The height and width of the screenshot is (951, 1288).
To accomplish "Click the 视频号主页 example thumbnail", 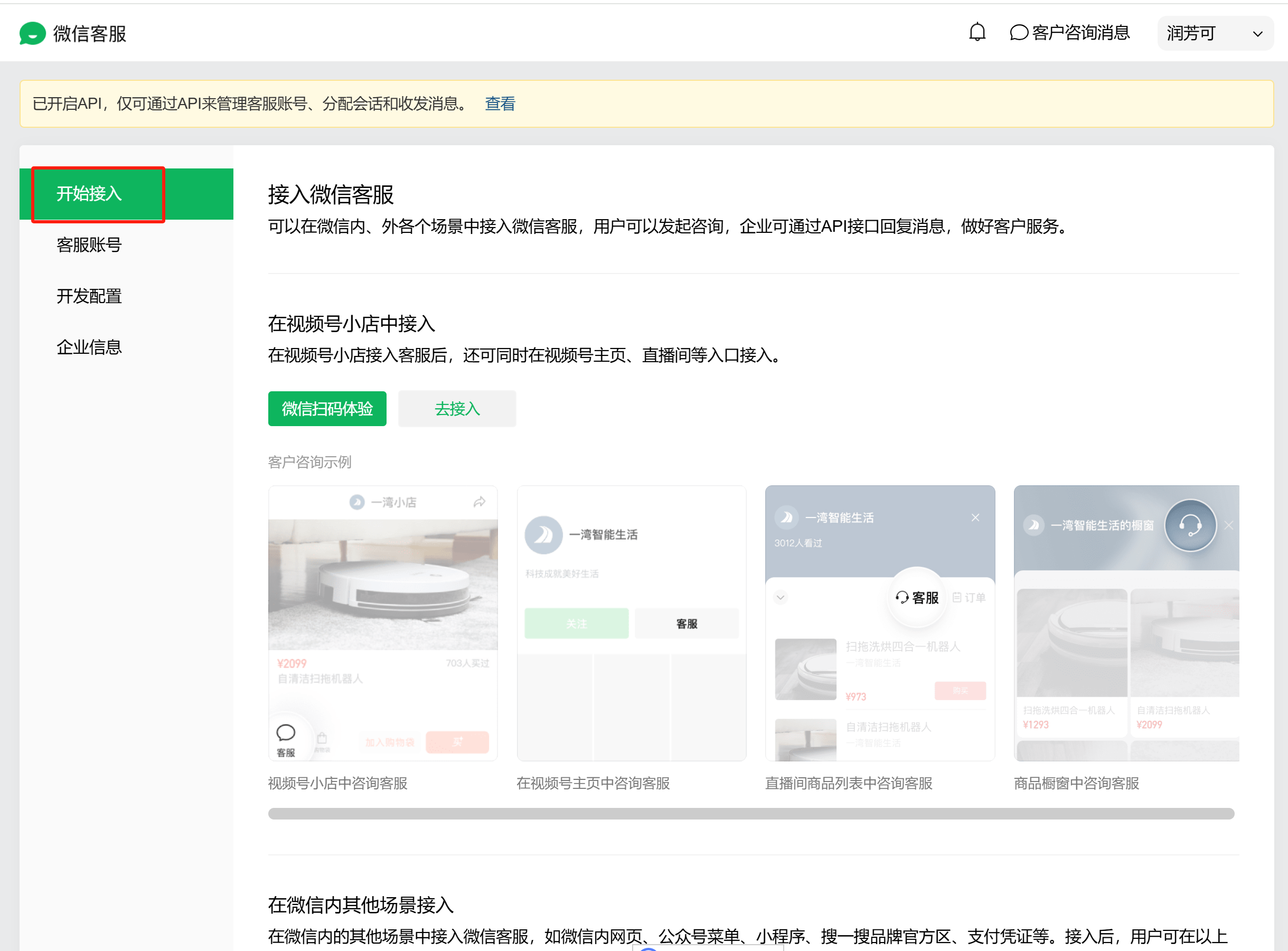I will (x=632, y=623).
